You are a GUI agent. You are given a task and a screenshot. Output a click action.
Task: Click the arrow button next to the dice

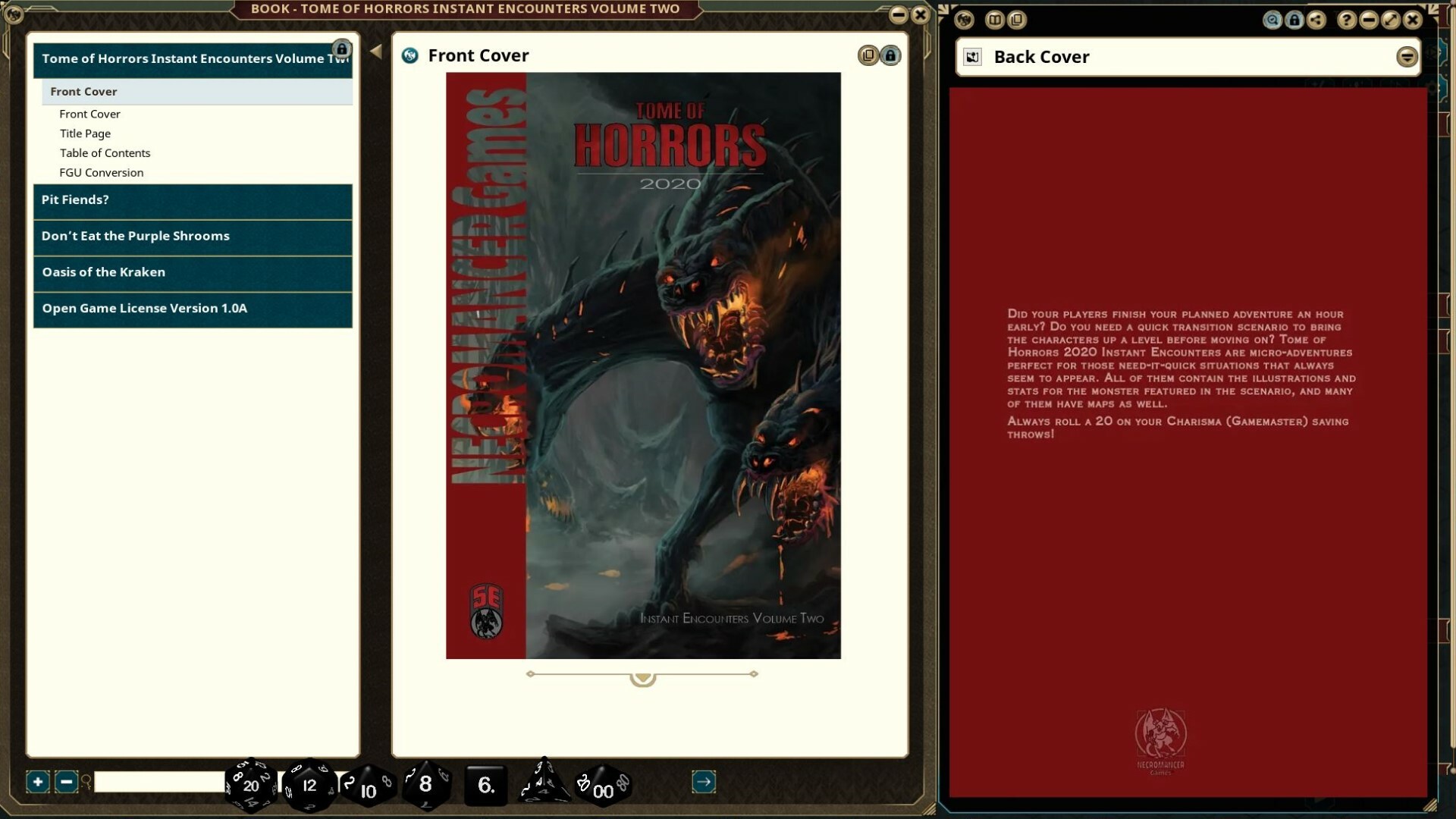point(703,781)
